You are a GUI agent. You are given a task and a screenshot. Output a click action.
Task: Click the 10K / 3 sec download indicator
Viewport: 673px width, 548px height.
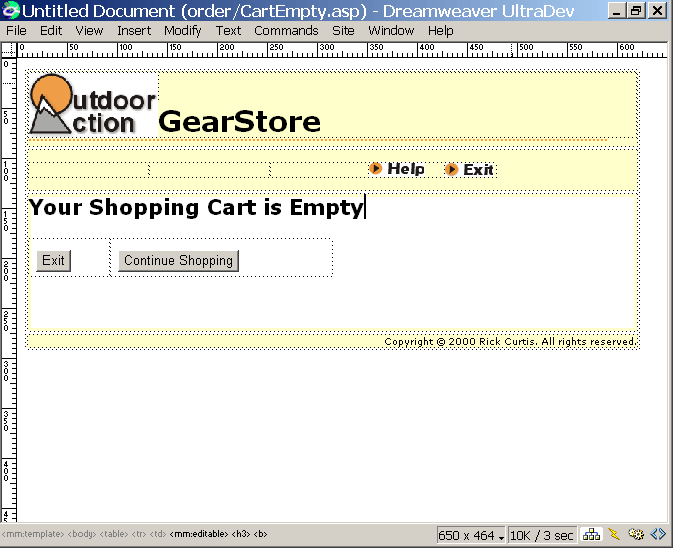(x=543, y=536)
